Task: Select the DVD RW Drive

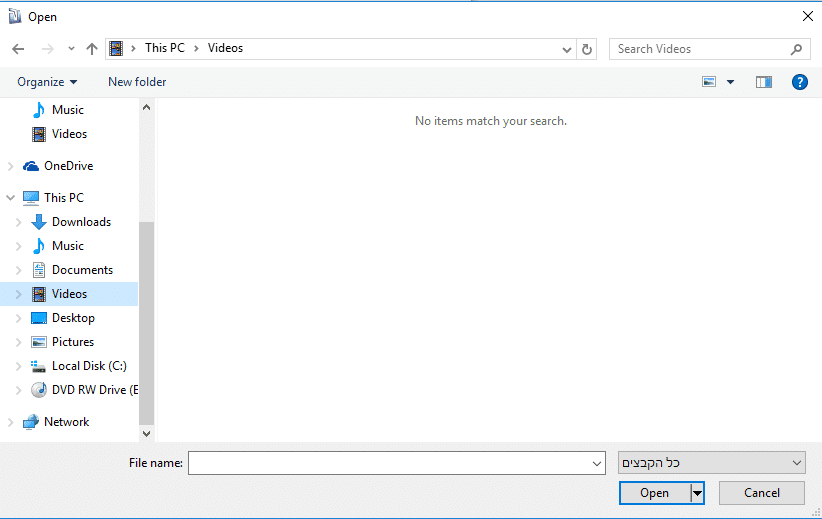Action: 95,390
